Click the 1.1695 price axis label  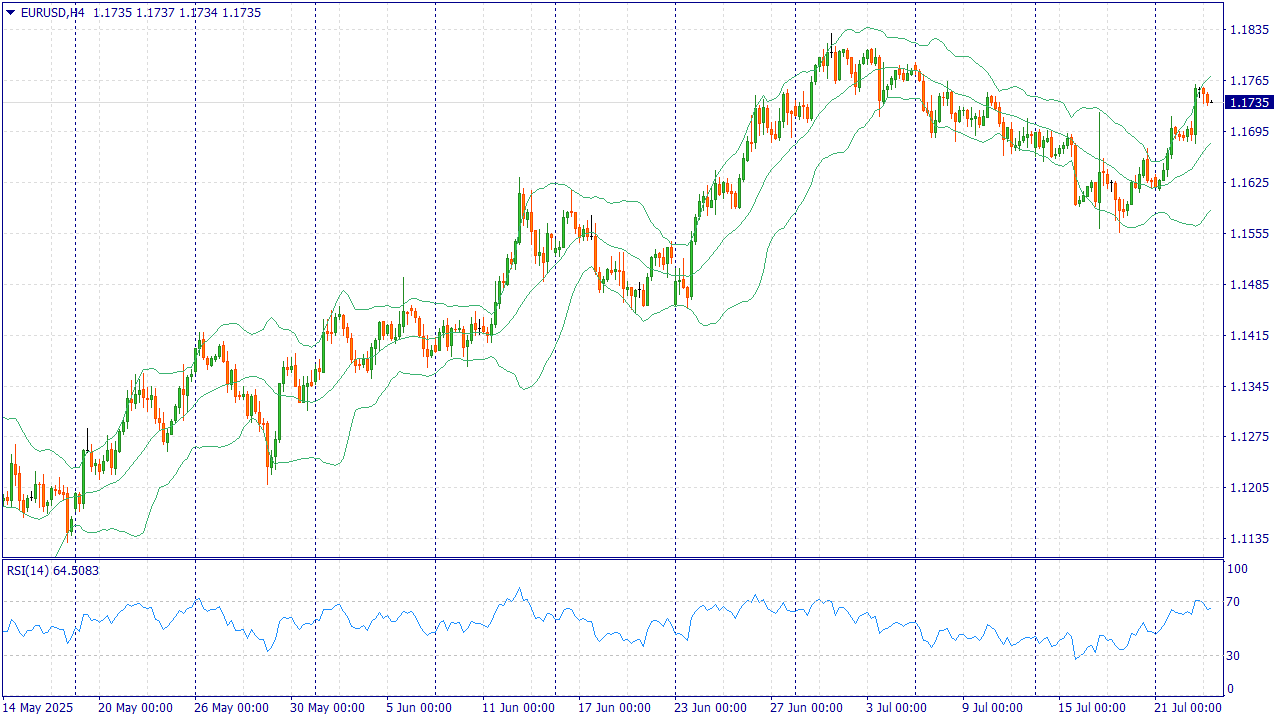1248,132
